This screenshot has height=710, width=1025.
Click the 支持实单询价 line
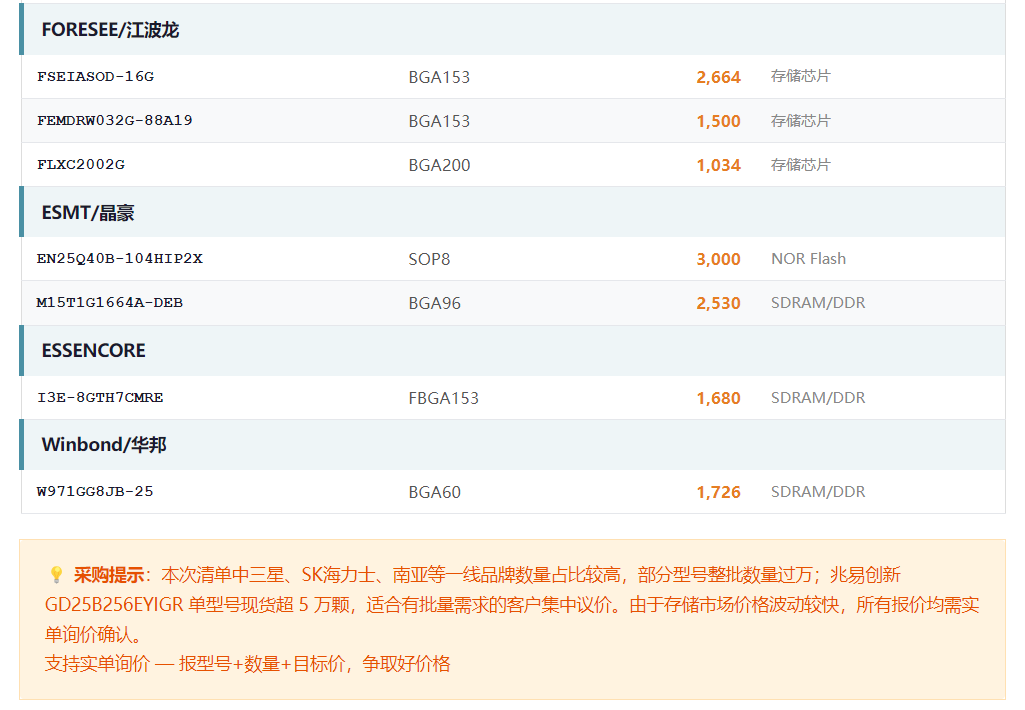pos(248,664)
